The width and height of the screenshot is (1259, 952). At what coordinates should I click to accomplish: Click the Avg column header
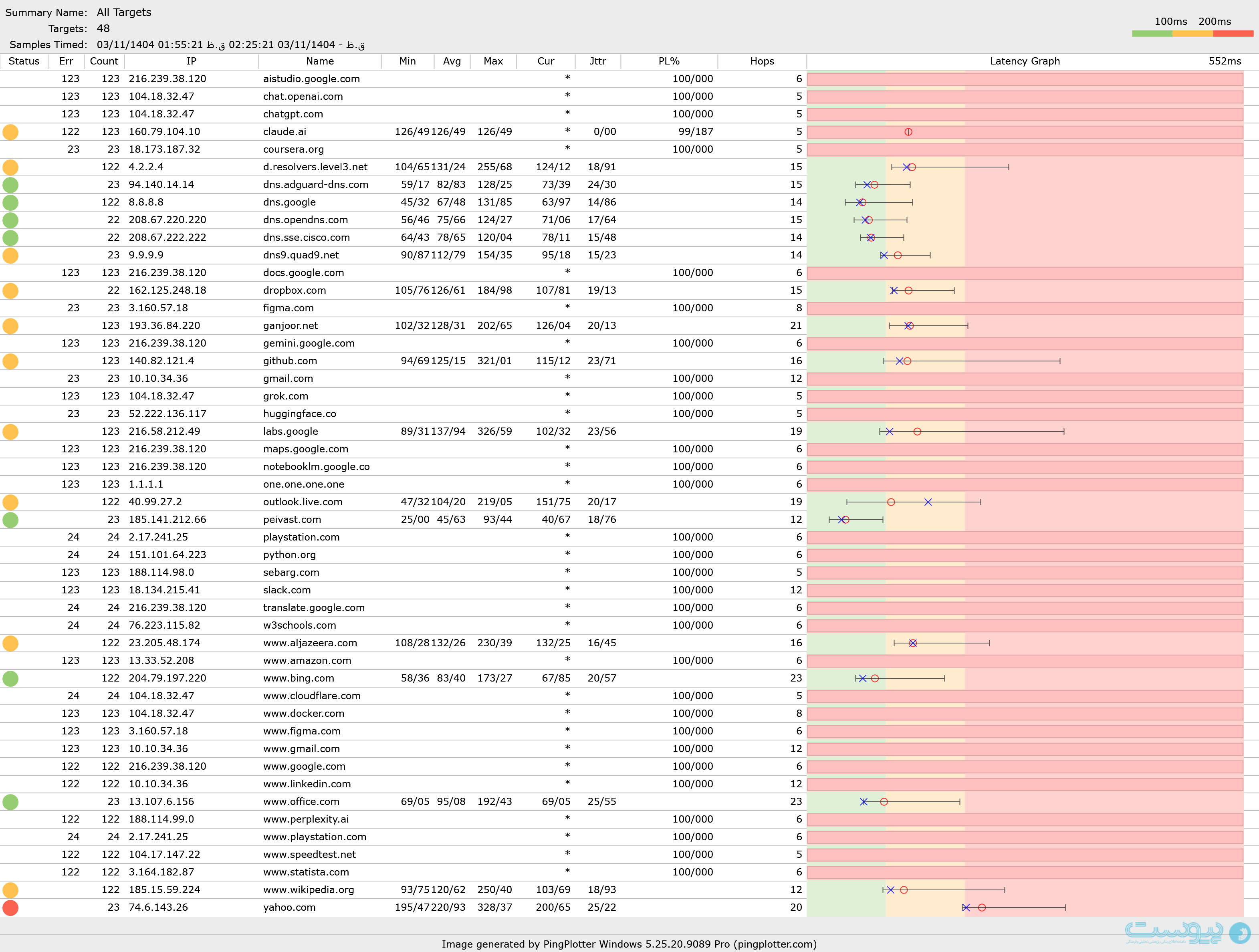(451, 61)
